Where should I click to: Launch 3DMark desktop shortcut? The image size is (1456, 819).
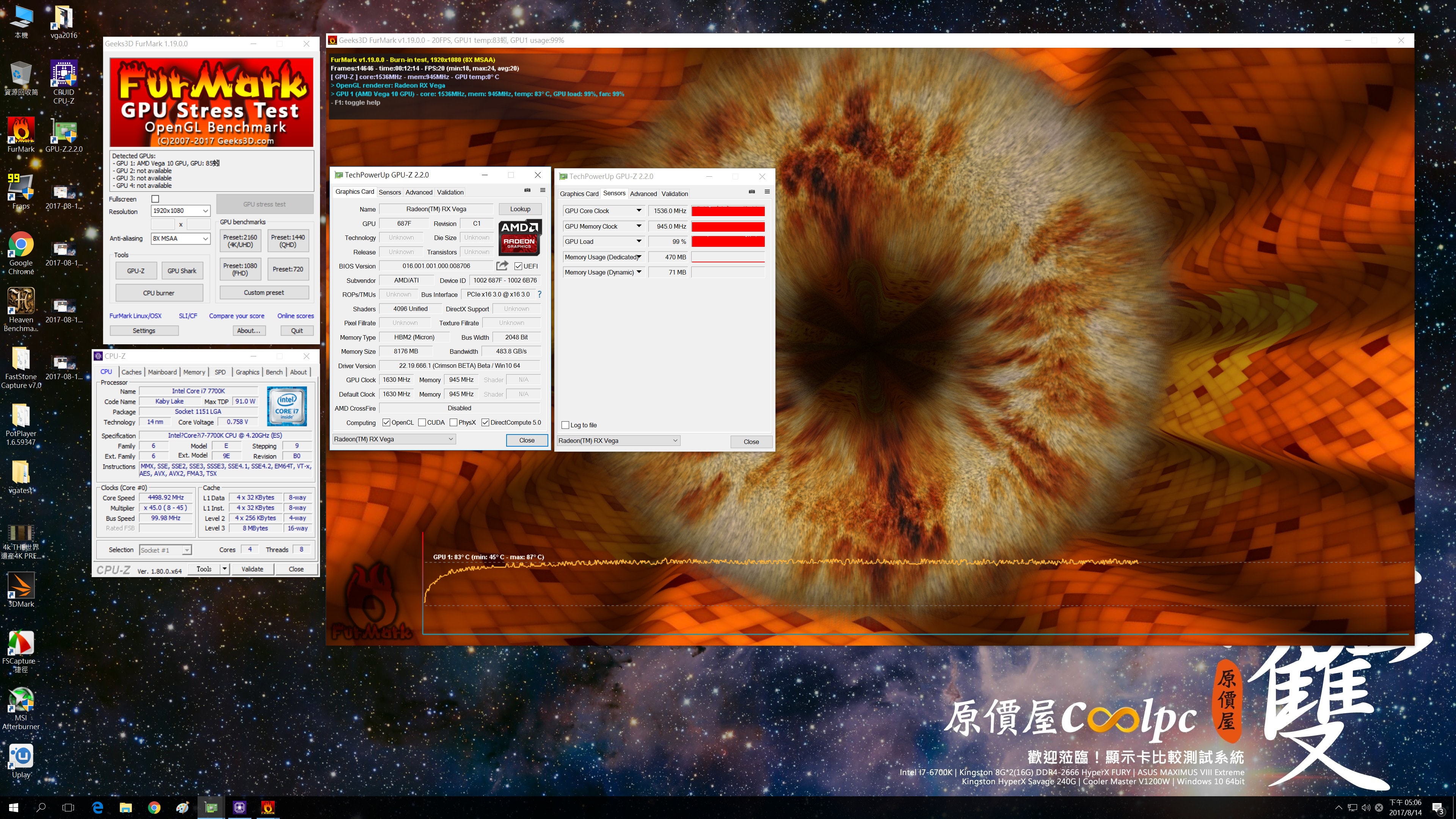[x=21, y=590]
